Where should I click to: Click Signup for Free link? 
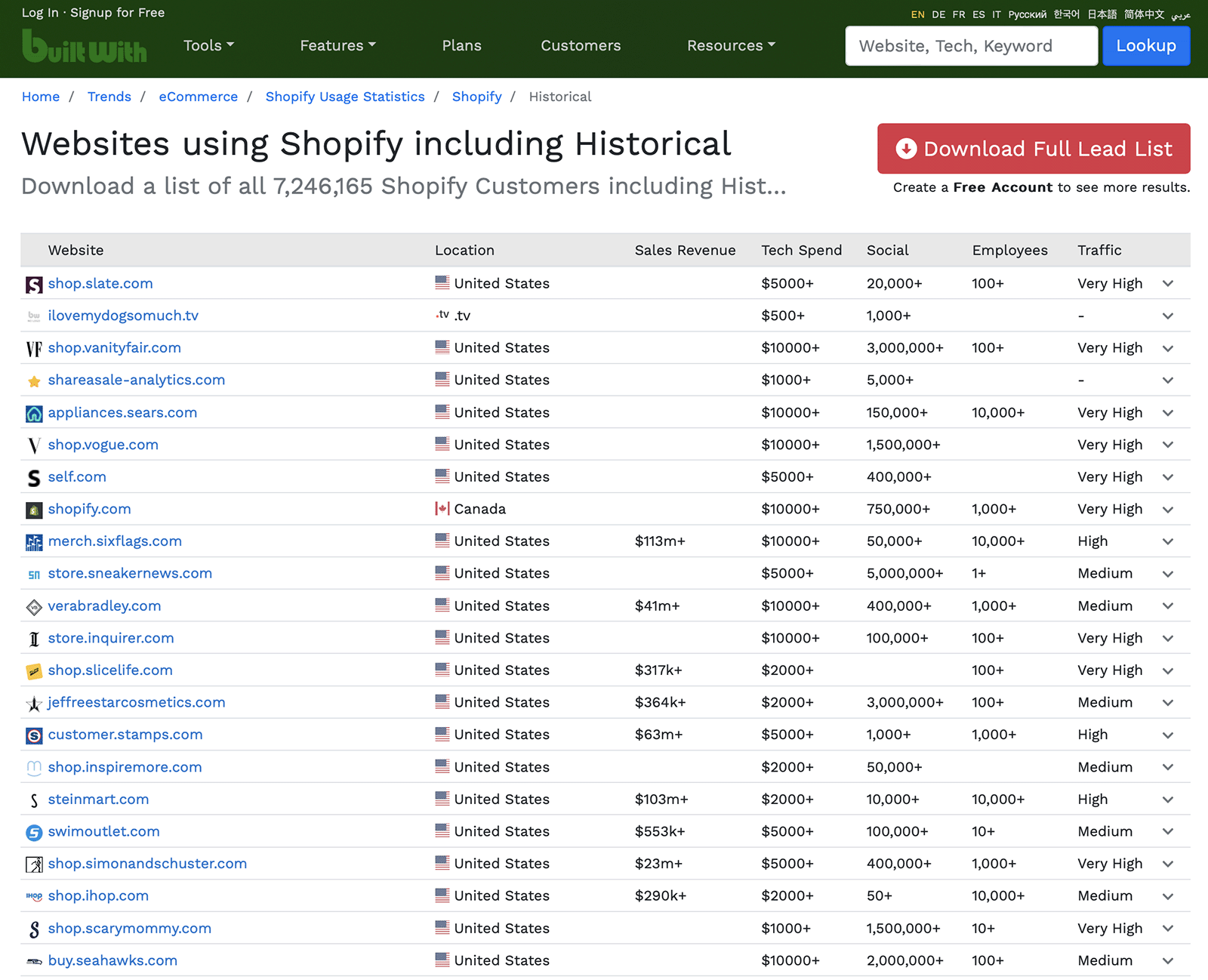click(x=117, y=13)
